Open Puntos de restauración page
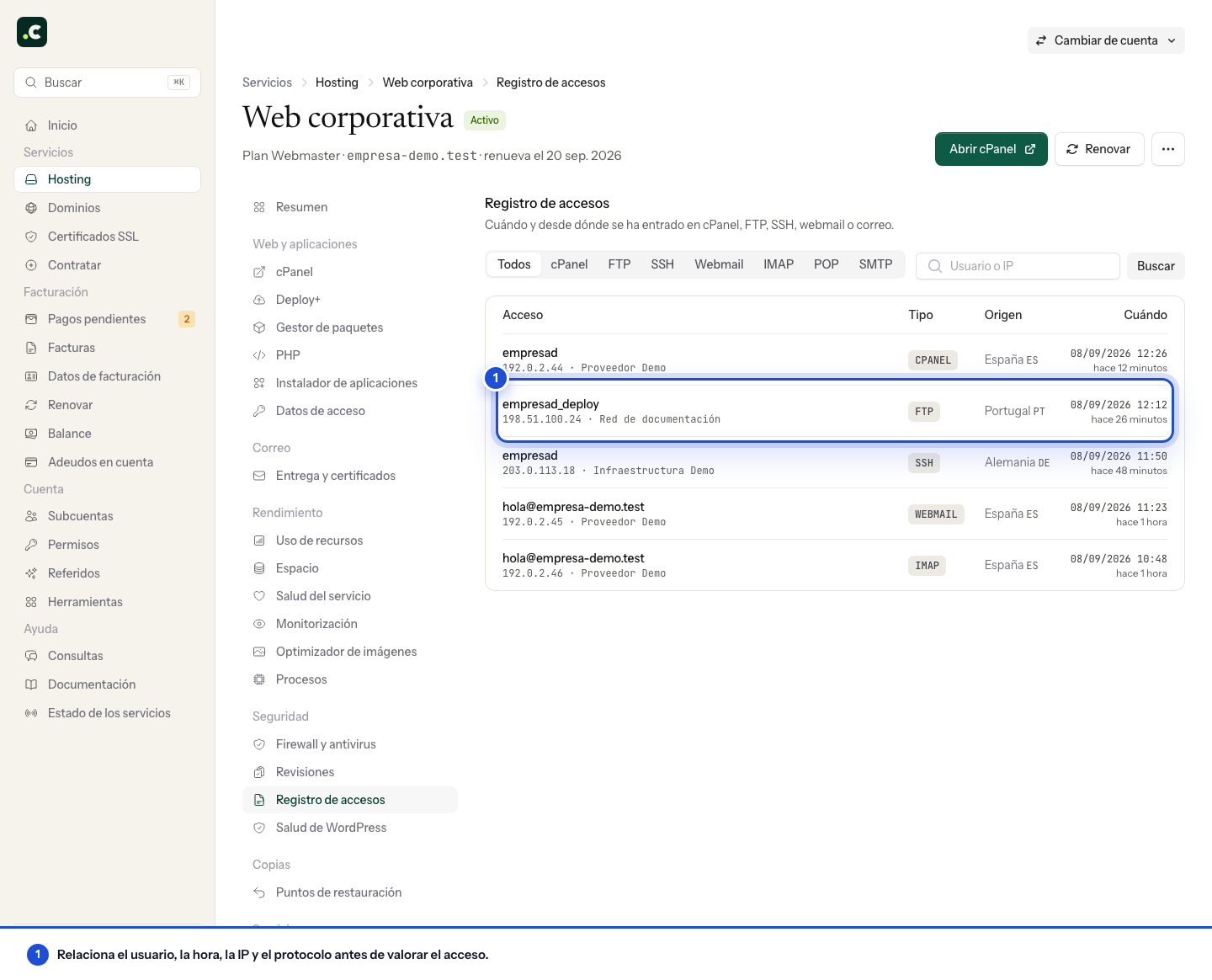 pyautogui.click(x=350, y=892)
